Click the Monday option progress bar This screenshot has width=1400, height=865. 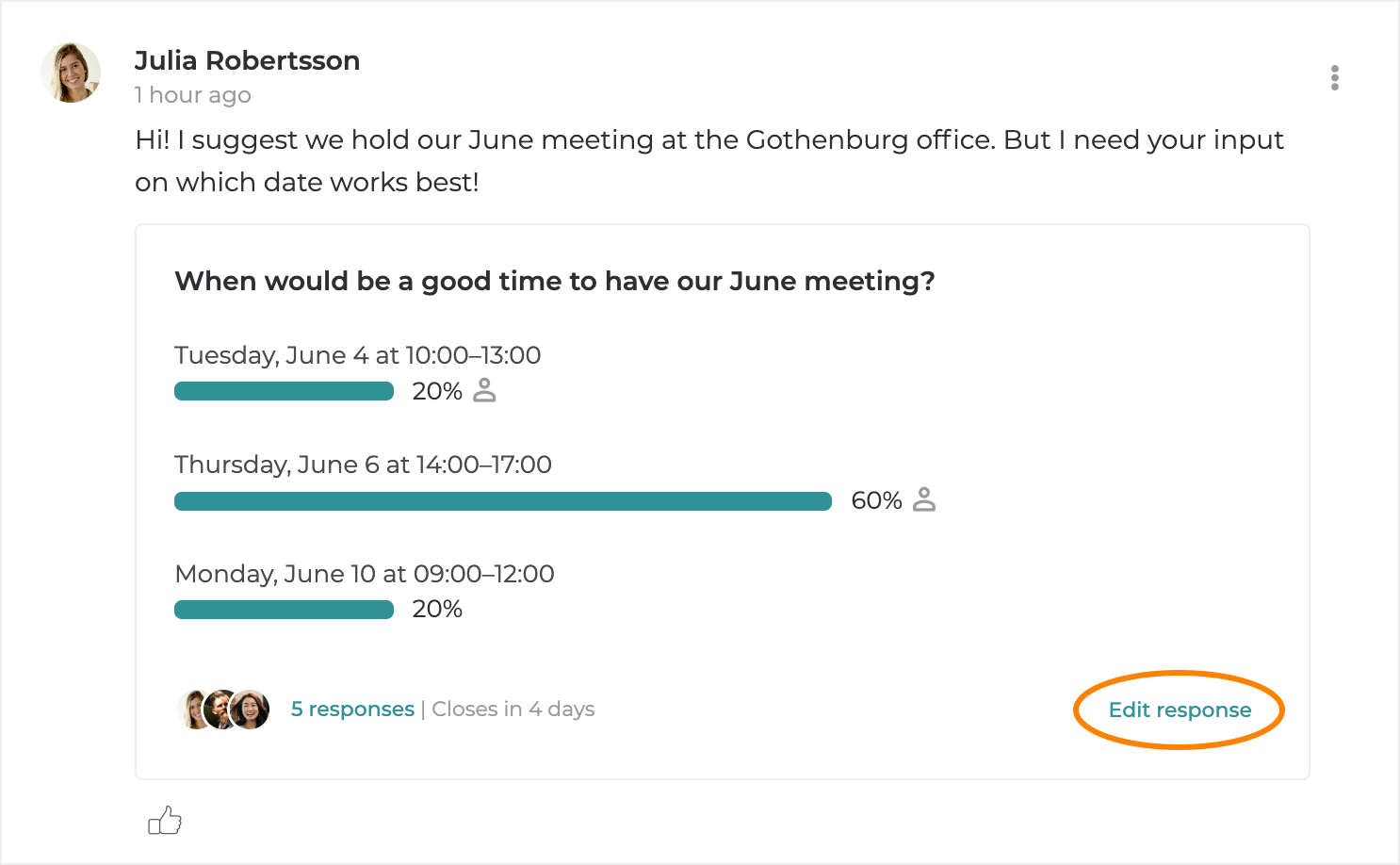[284, 610]
